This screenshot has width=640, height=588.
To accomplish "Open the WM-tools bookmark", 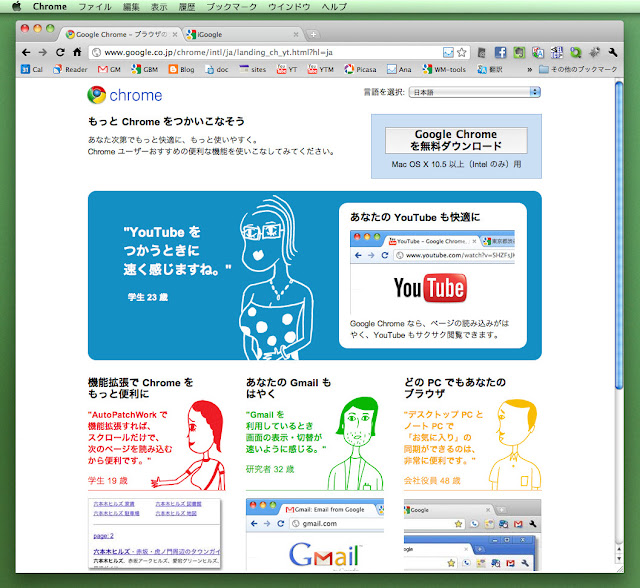I will click(x=444, y=69).
